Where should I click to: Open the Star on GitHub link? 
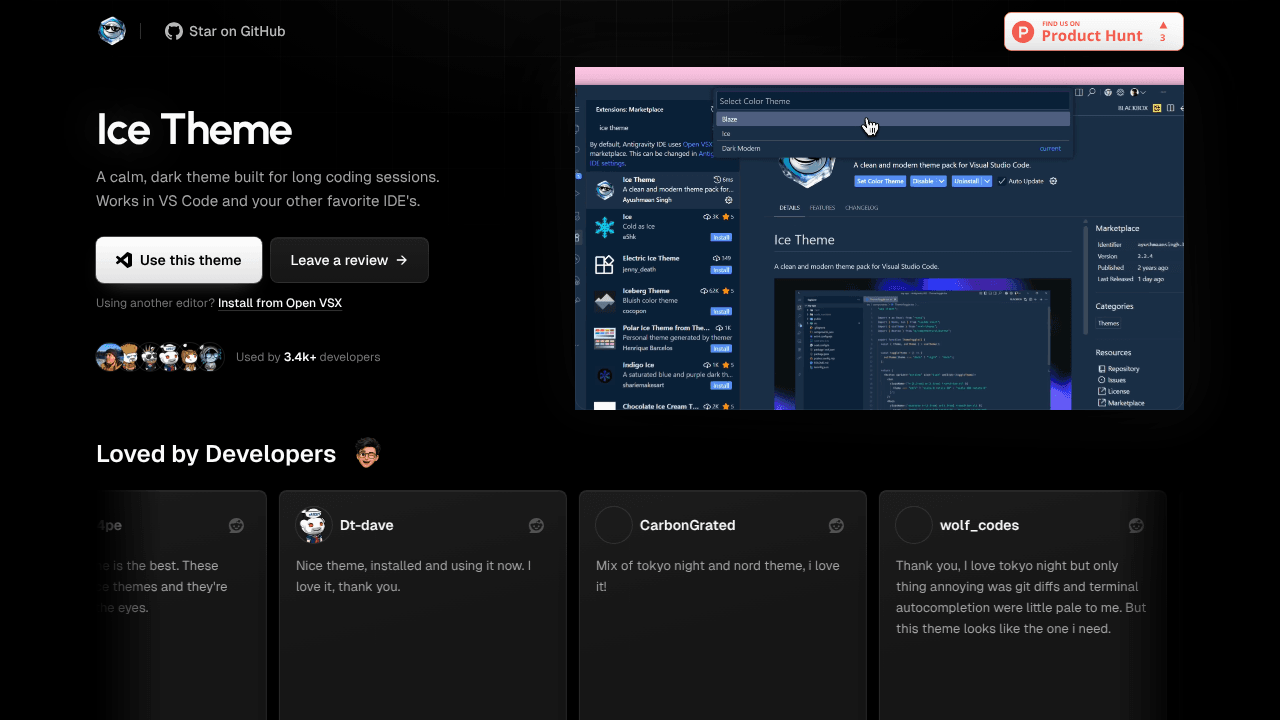[x=225, y=31]
